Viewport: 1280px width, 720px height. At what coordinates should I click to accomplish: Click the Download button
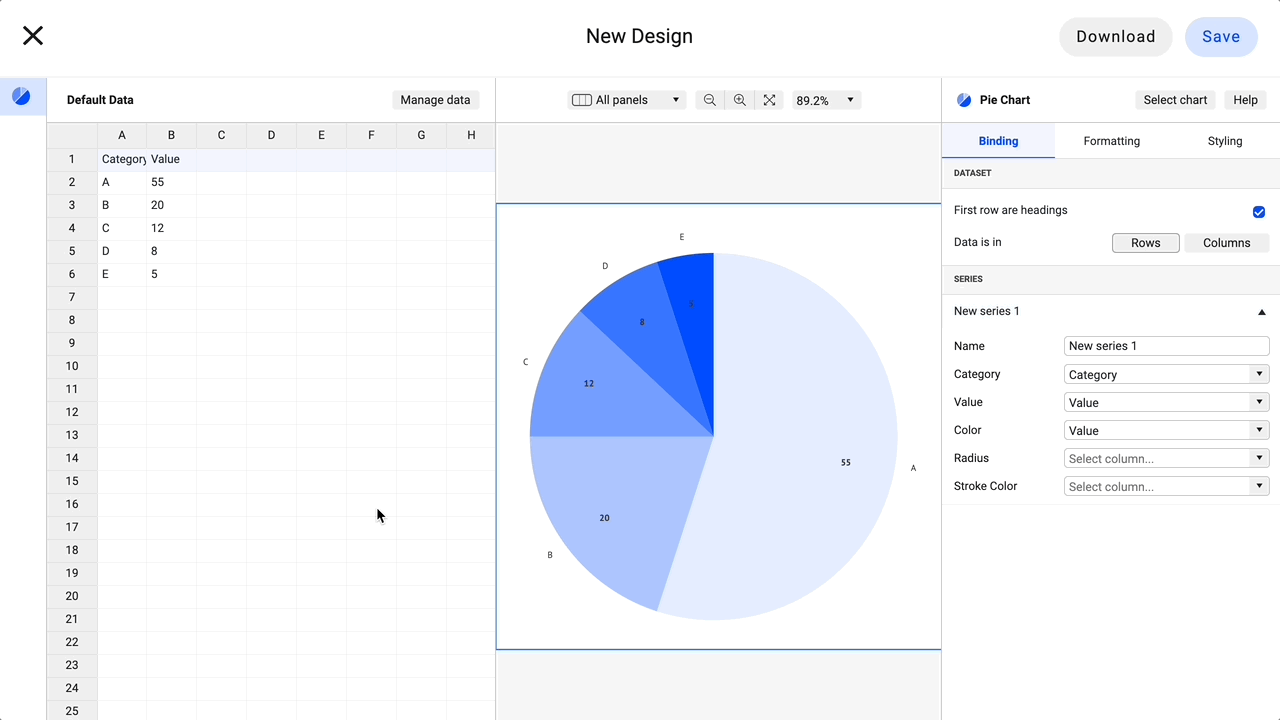(1115, 36)
